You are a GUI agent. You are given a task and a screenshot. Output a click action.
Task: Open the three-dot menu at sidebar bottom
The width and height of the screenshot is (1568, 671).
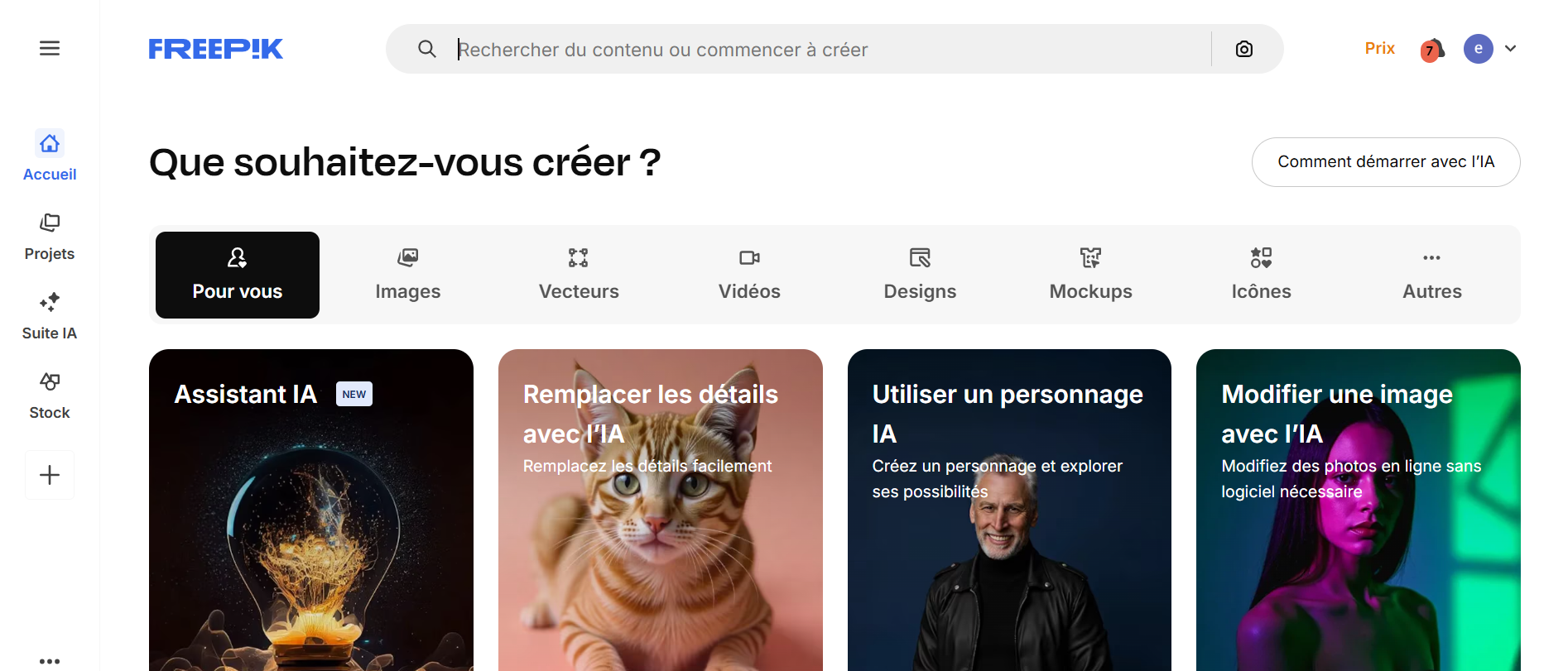50,661
